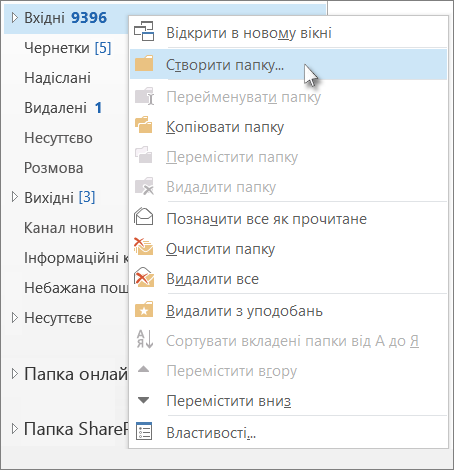Open the Небажана пошта folder
The width and height of the screenshot is (454, 470).
tap(76, 287)
